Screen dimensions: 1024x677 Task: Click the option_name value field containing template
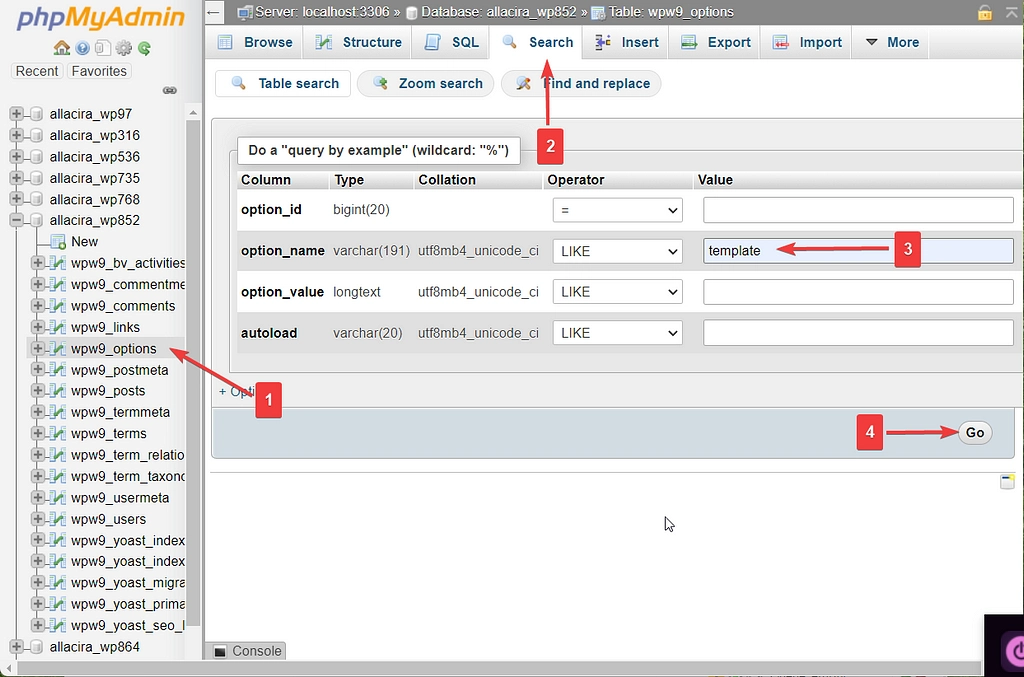[858, 251]
